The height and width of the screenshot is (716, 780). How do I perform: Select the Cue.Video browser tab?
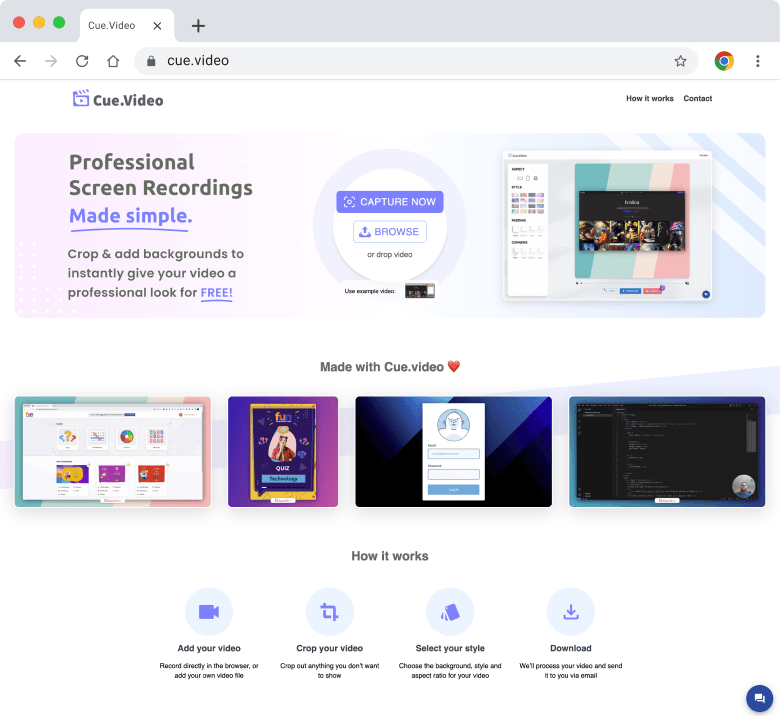(x=127, y=26)
